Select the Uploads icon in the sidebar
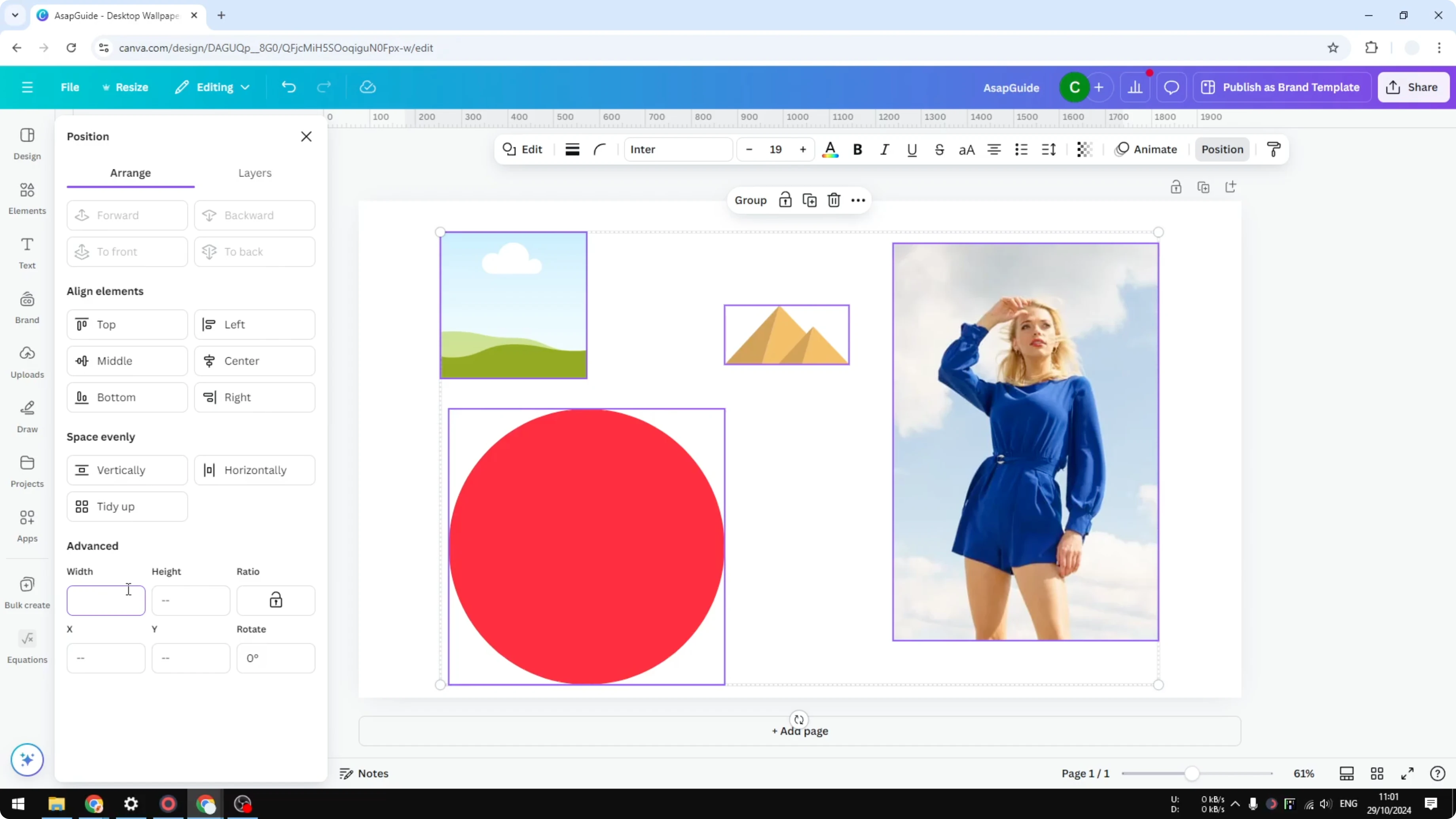 pyautogui.click(x=27, y=362)
